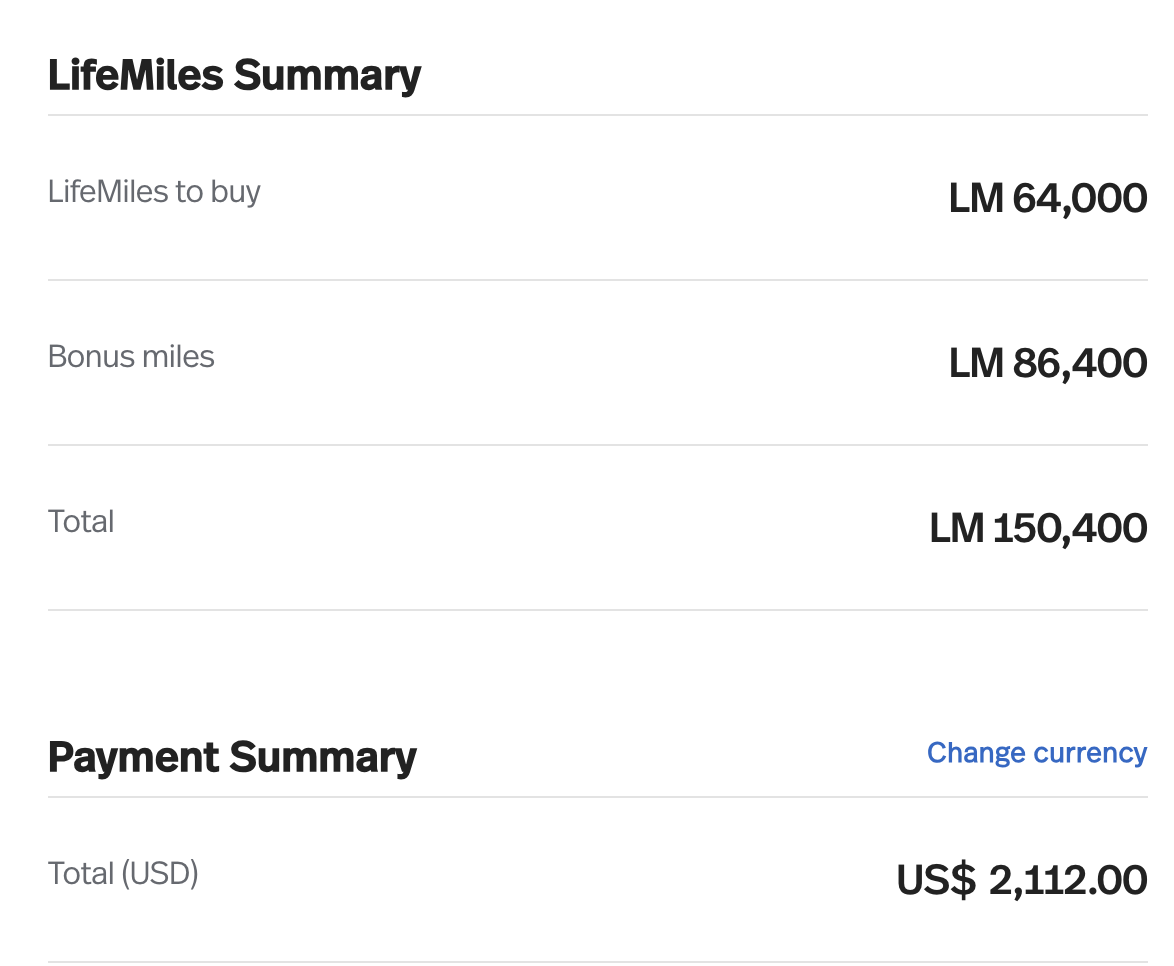Select the US$ 2,112.00 payment amount

pos(1021,880)
